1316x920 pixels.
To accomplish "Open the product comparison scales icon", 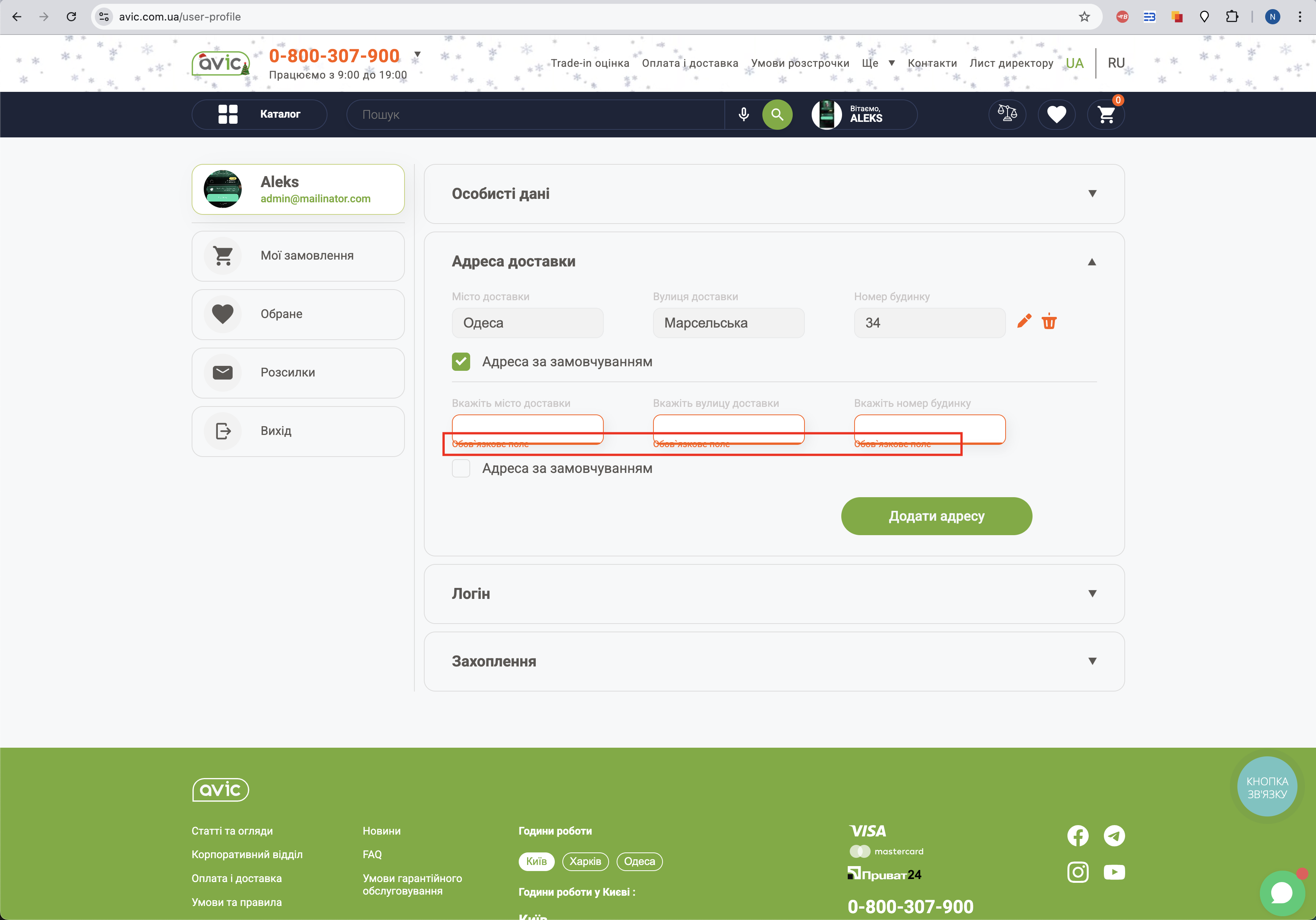I will click(1007, 114).
